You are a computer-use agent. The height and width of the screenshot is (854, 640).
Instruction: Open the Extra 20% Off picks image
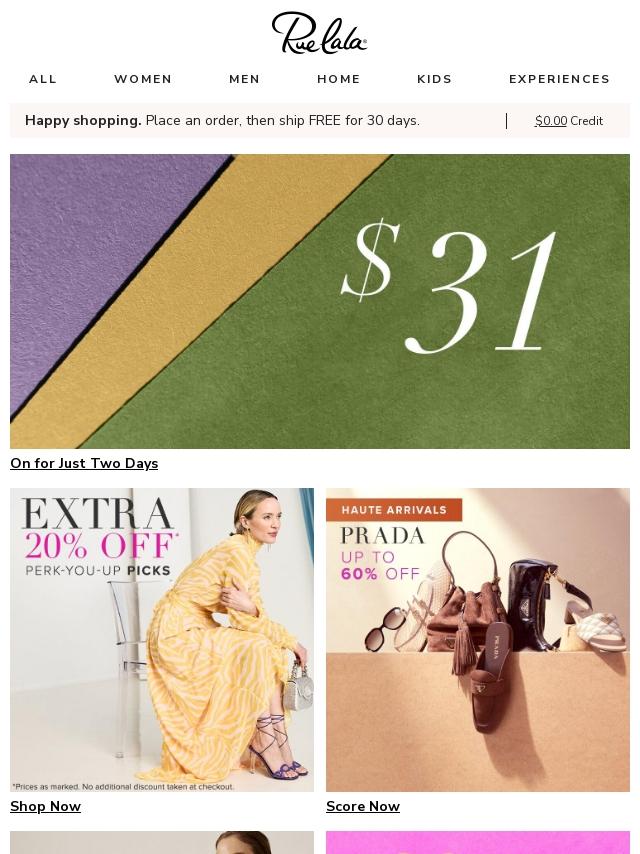click(162, 639)
